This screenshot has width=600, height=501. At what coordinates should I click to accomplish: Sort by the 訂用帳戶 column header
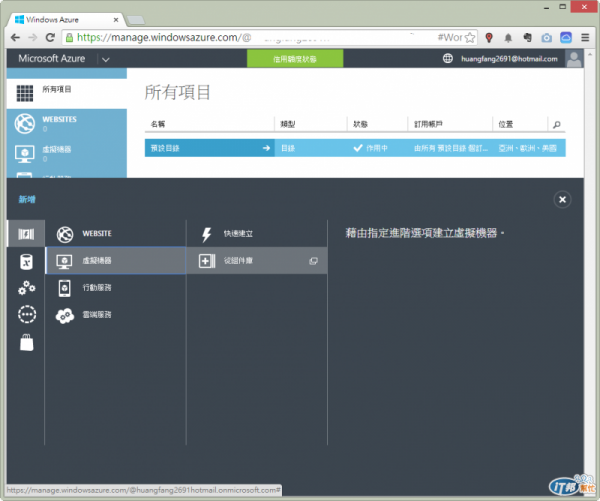[429, 124]
